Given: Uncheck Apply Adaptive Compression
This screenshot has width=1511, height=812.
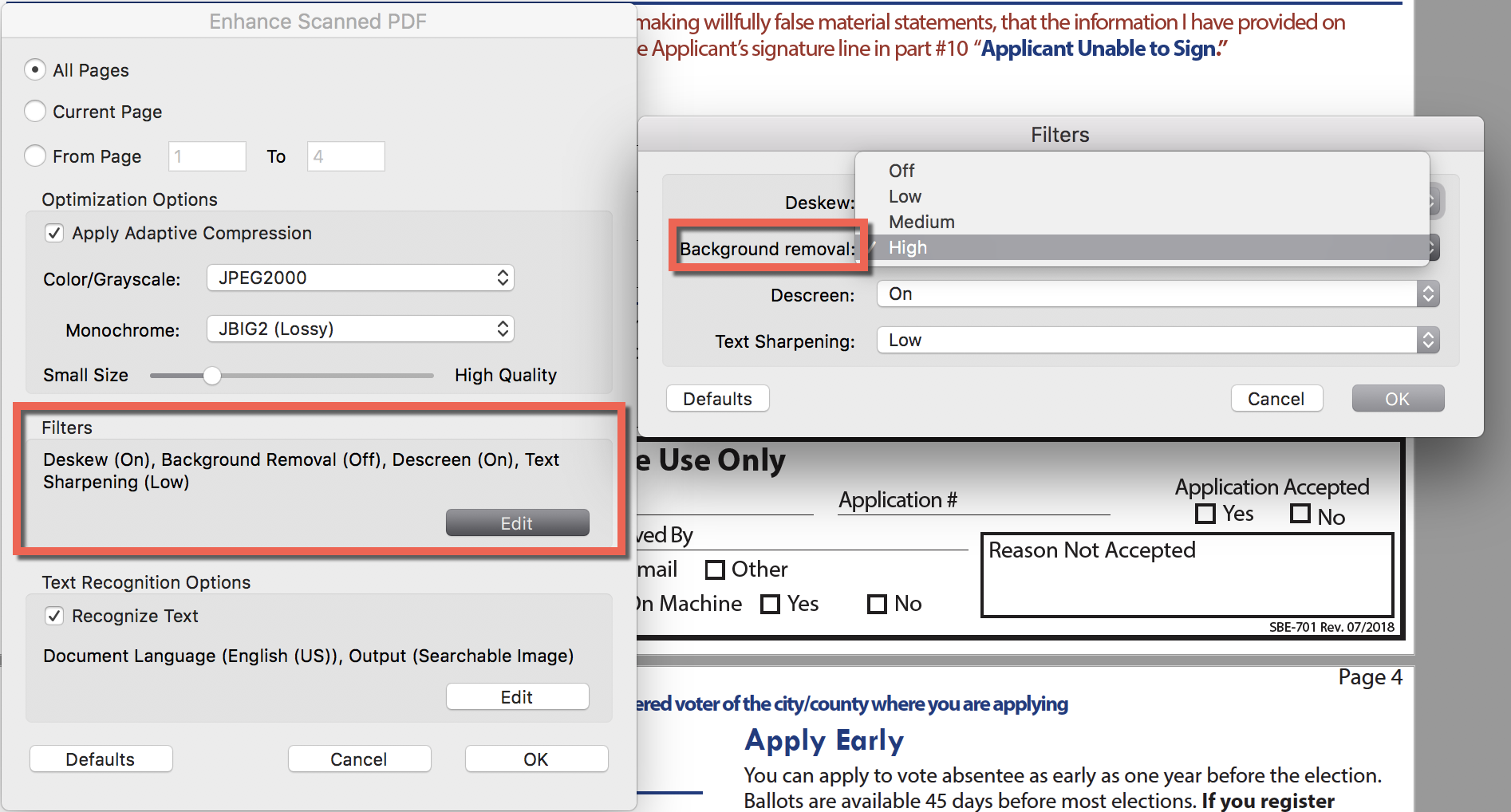Looking at the screenshot, I should (54, 233).
